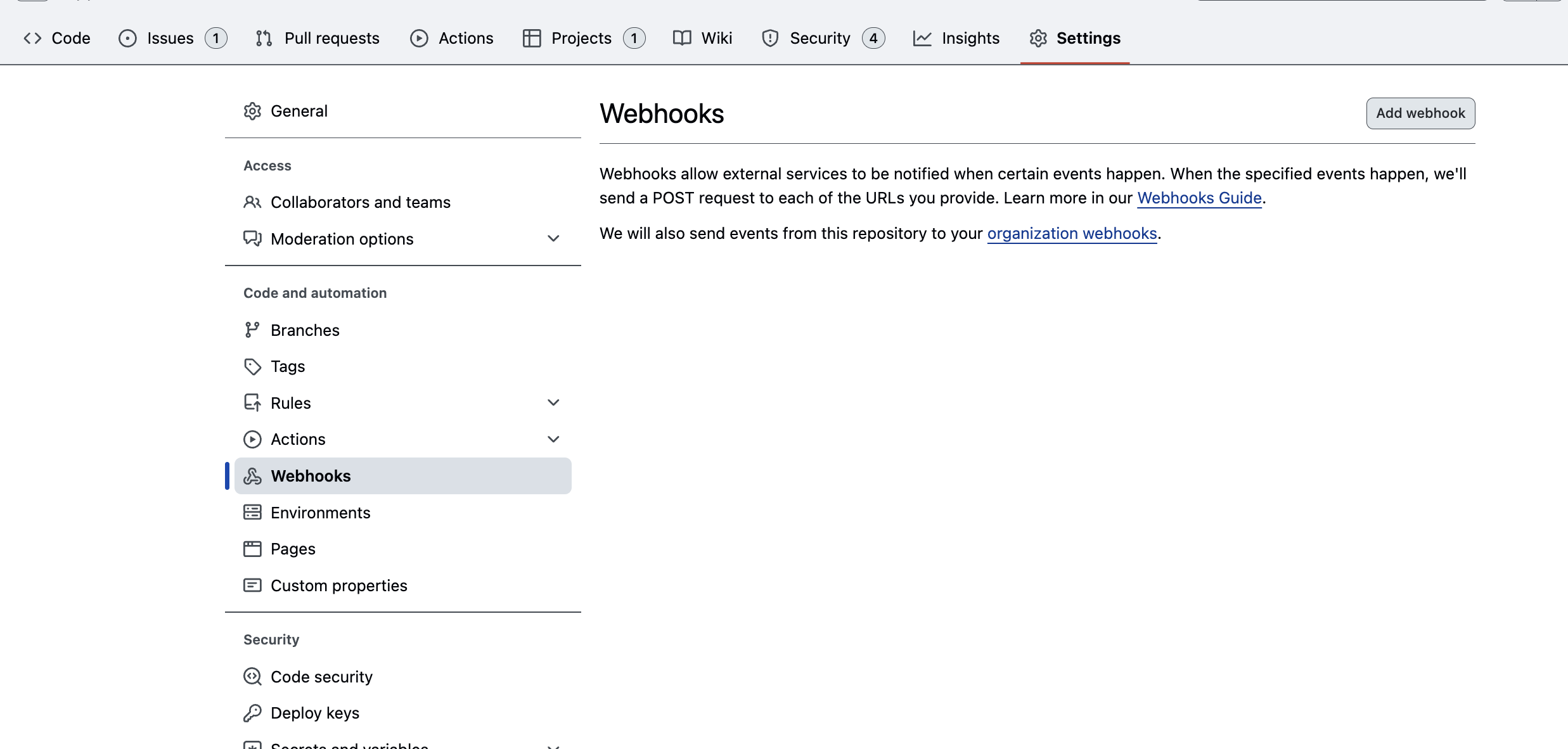1568x749 pixels.
Task: Click the Deploy keys key icon
Action: (252, 713)
